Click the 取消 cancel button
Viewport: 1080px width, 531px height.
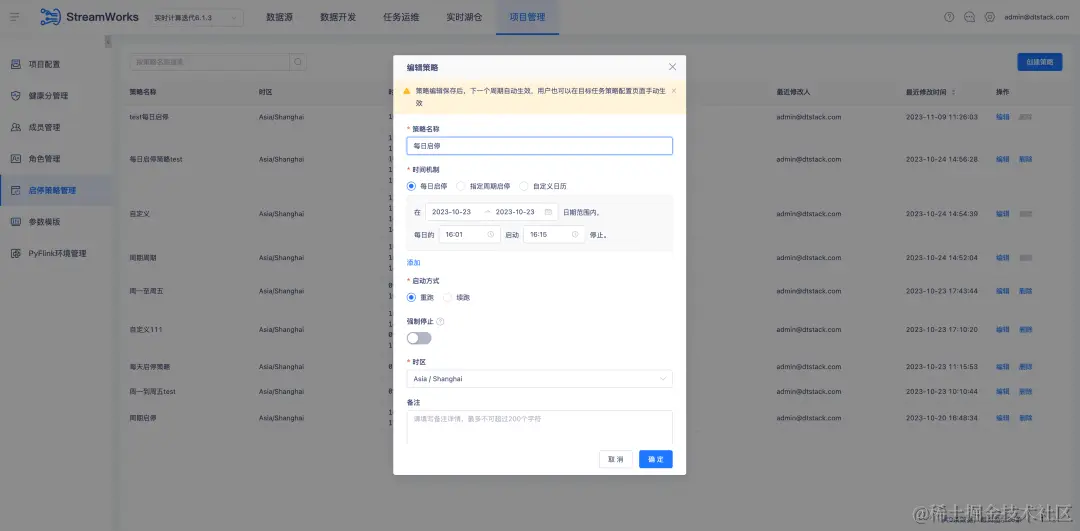click(x=616, y=459)
